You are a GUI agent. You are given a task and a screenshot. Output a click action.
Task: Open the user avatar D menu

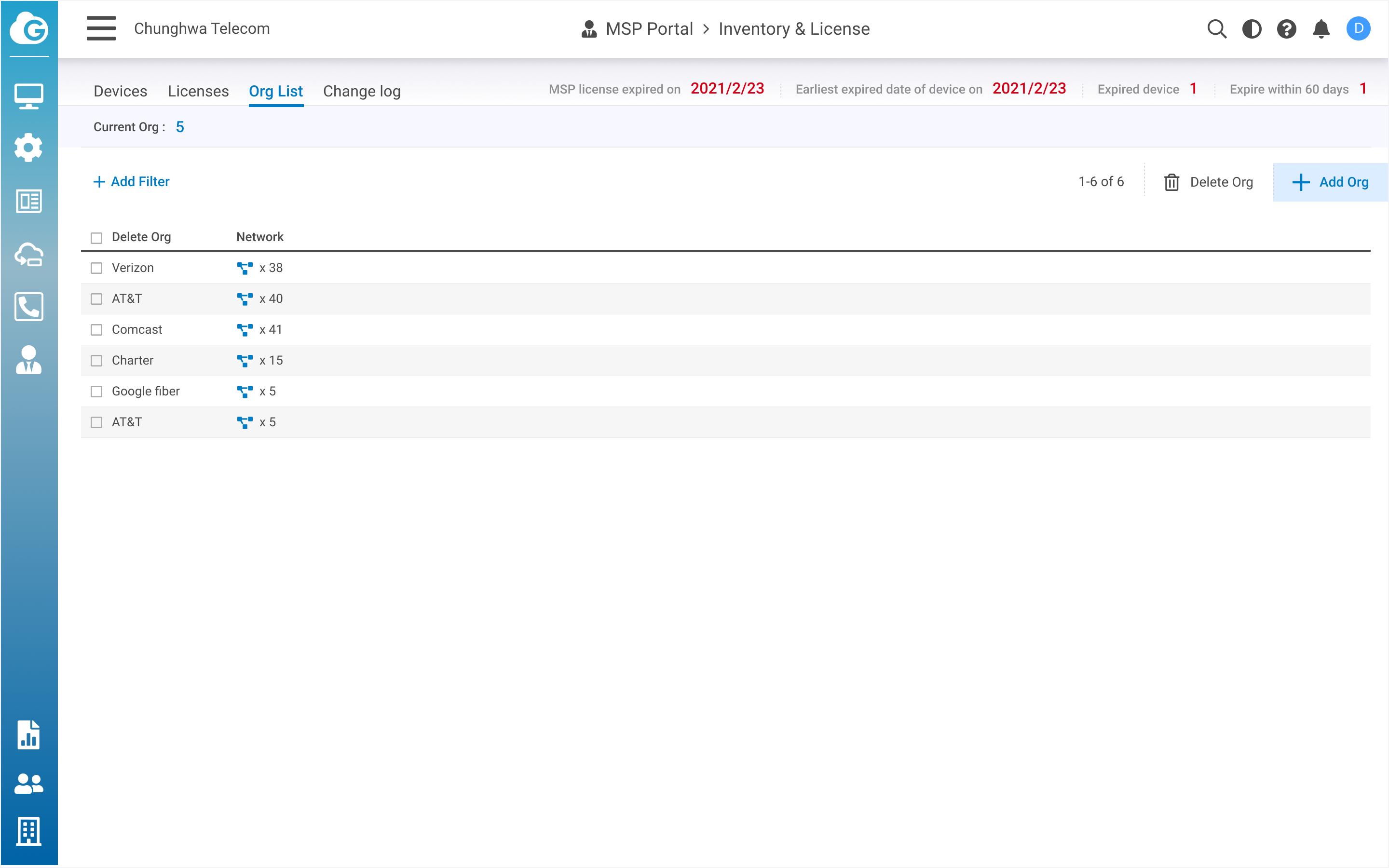[1358, 29]
